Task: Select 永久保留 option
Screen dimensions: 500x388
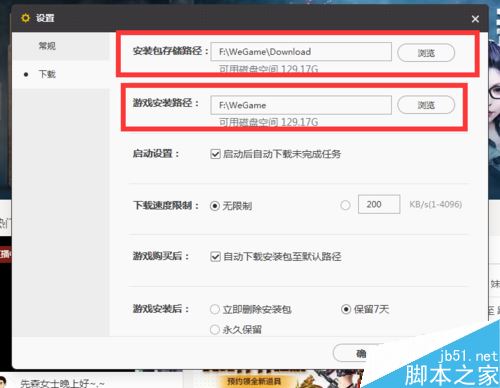Action: tap(215, 330)
